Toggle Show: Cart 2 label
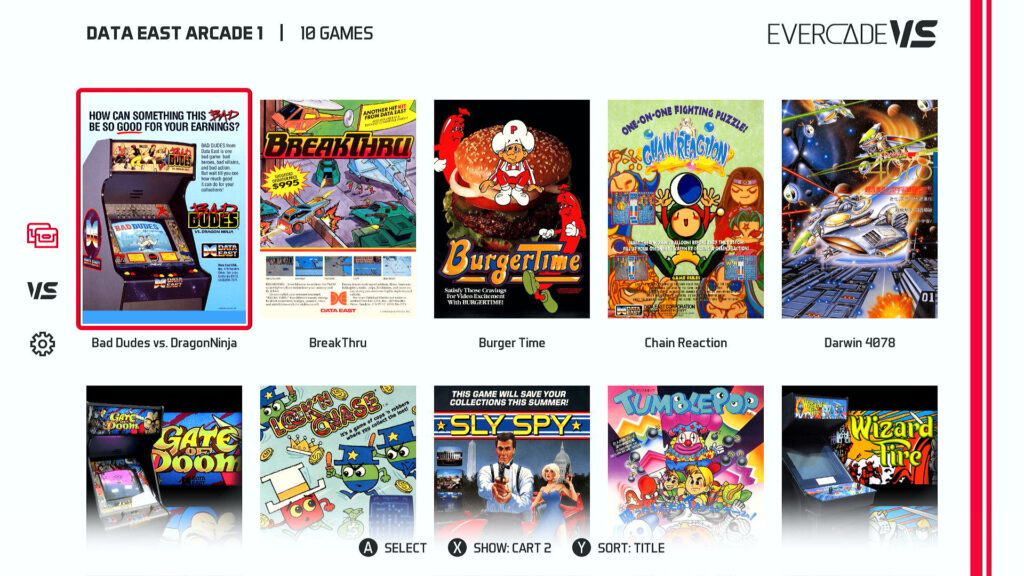 tap(512, 548)
